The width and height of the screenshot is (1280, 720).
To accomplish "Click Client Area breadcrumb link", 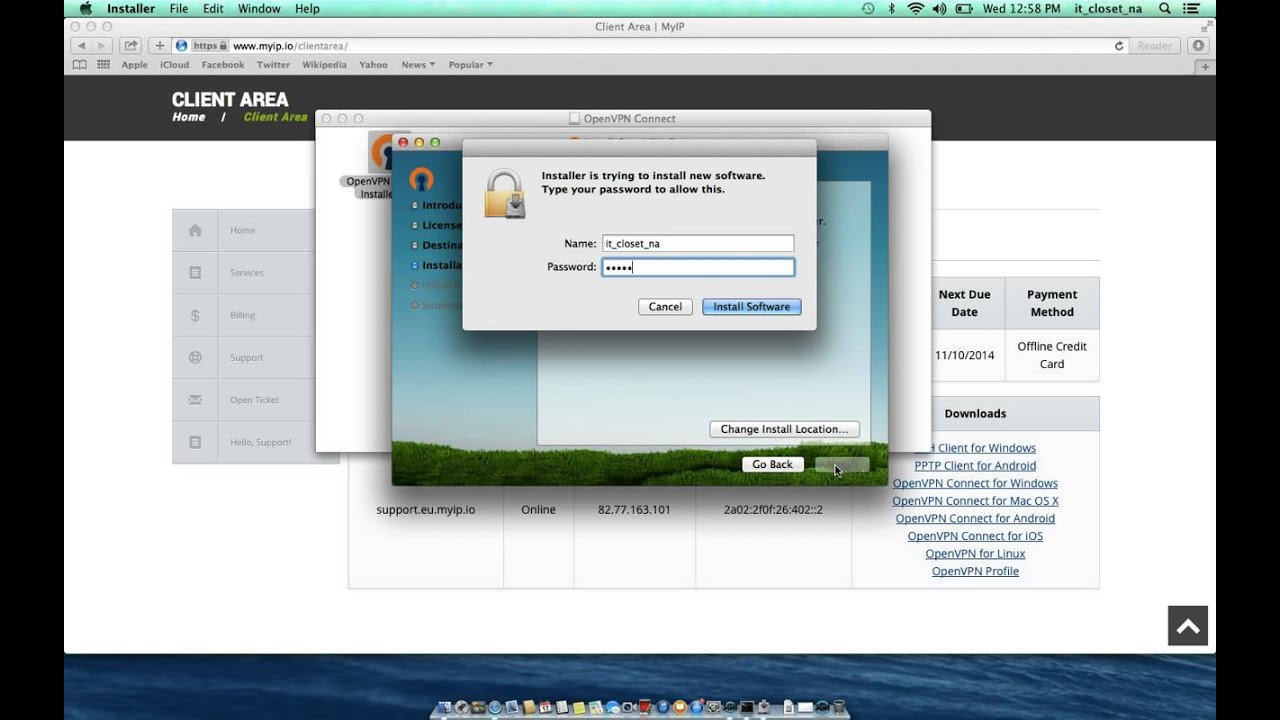I will tap(275, 117).
